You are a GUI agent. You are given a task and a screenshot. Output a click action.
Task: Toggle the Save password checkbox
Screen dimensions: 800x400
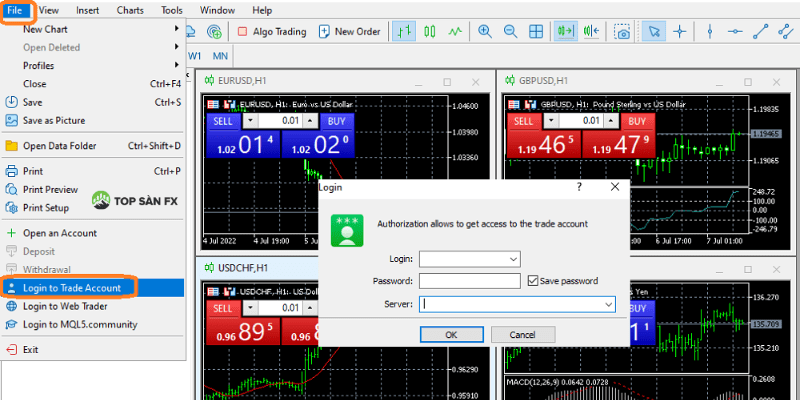pos(533,281)
